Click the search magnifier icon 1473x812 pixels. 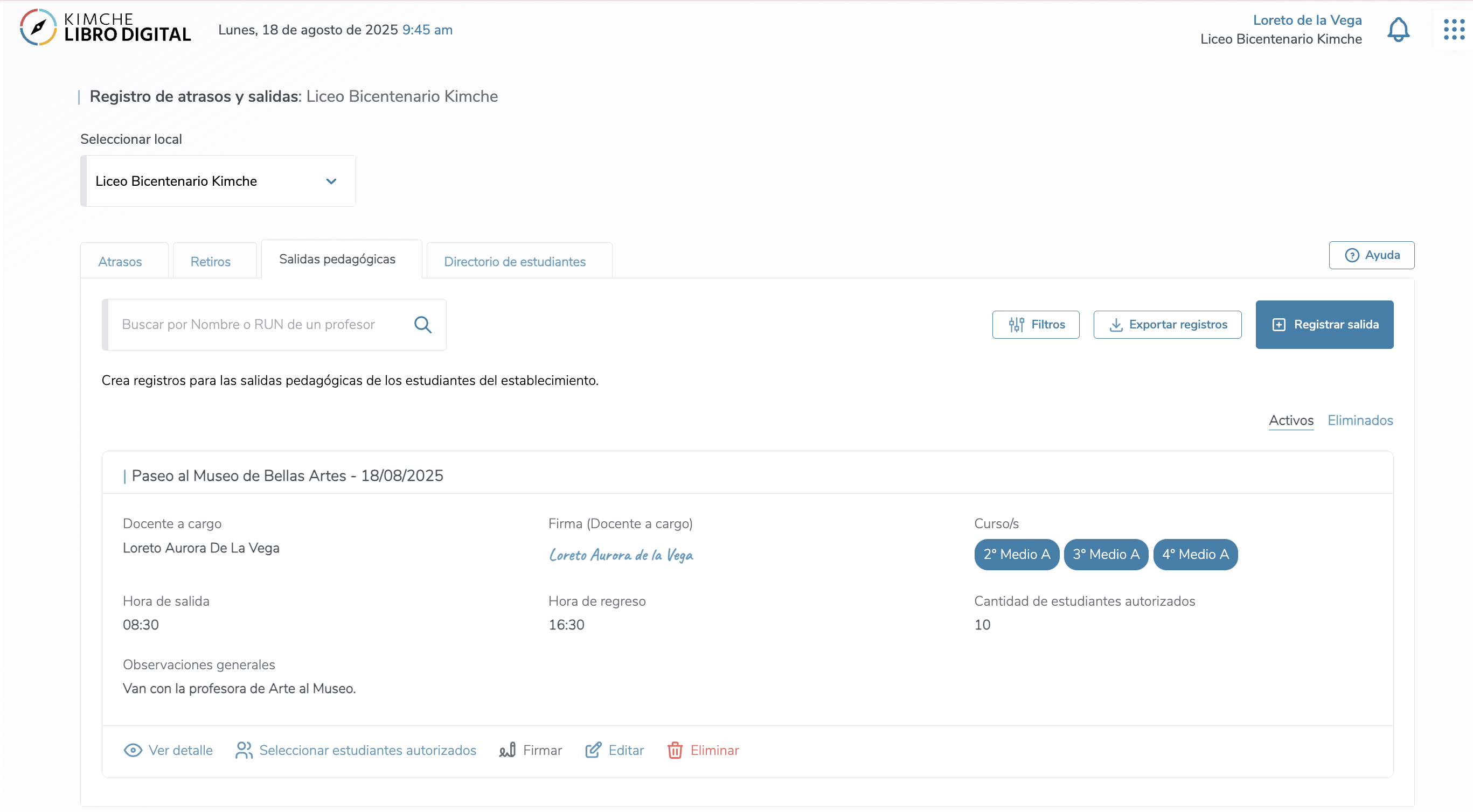(422, 325)
